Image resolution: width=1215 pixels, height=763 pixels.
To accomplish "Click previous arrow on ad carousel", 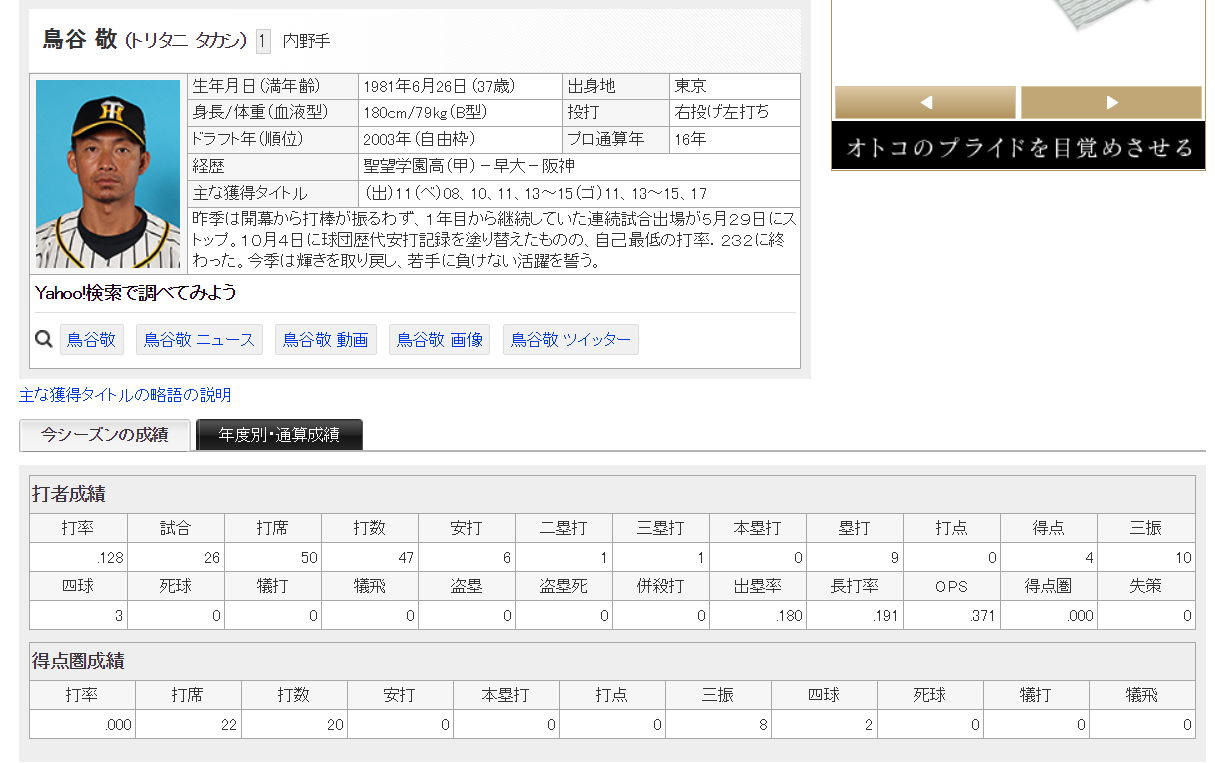I will click(x=925, y=102).
